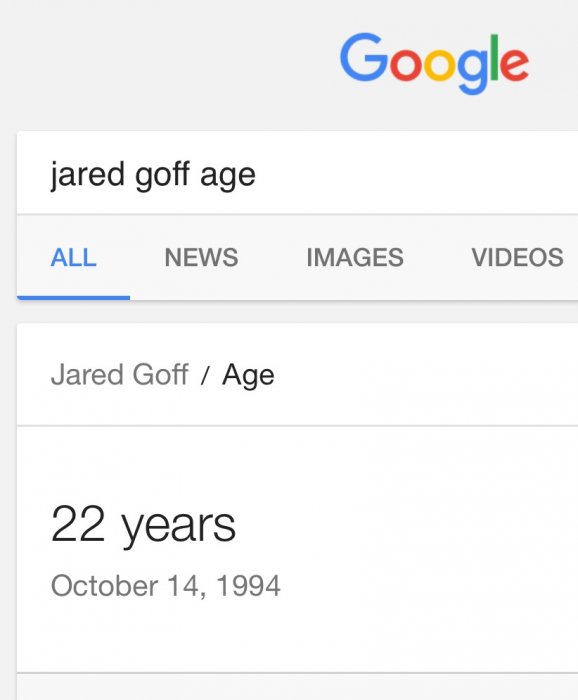Switch to the NEWS tab
578x700 pixels.
point(201,258)
